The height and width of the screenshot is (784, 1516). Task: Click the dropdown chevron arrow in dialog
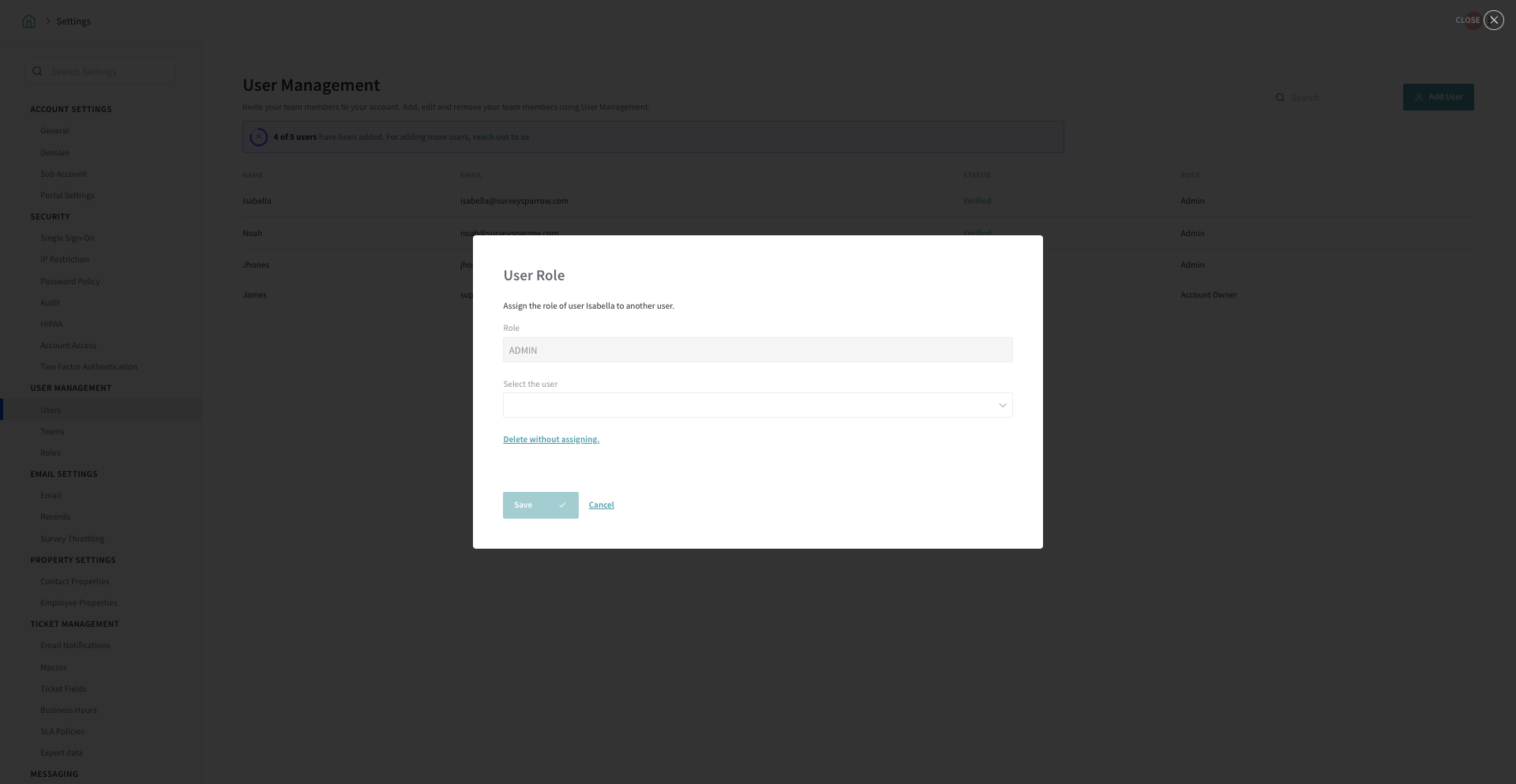point(1002,406)
